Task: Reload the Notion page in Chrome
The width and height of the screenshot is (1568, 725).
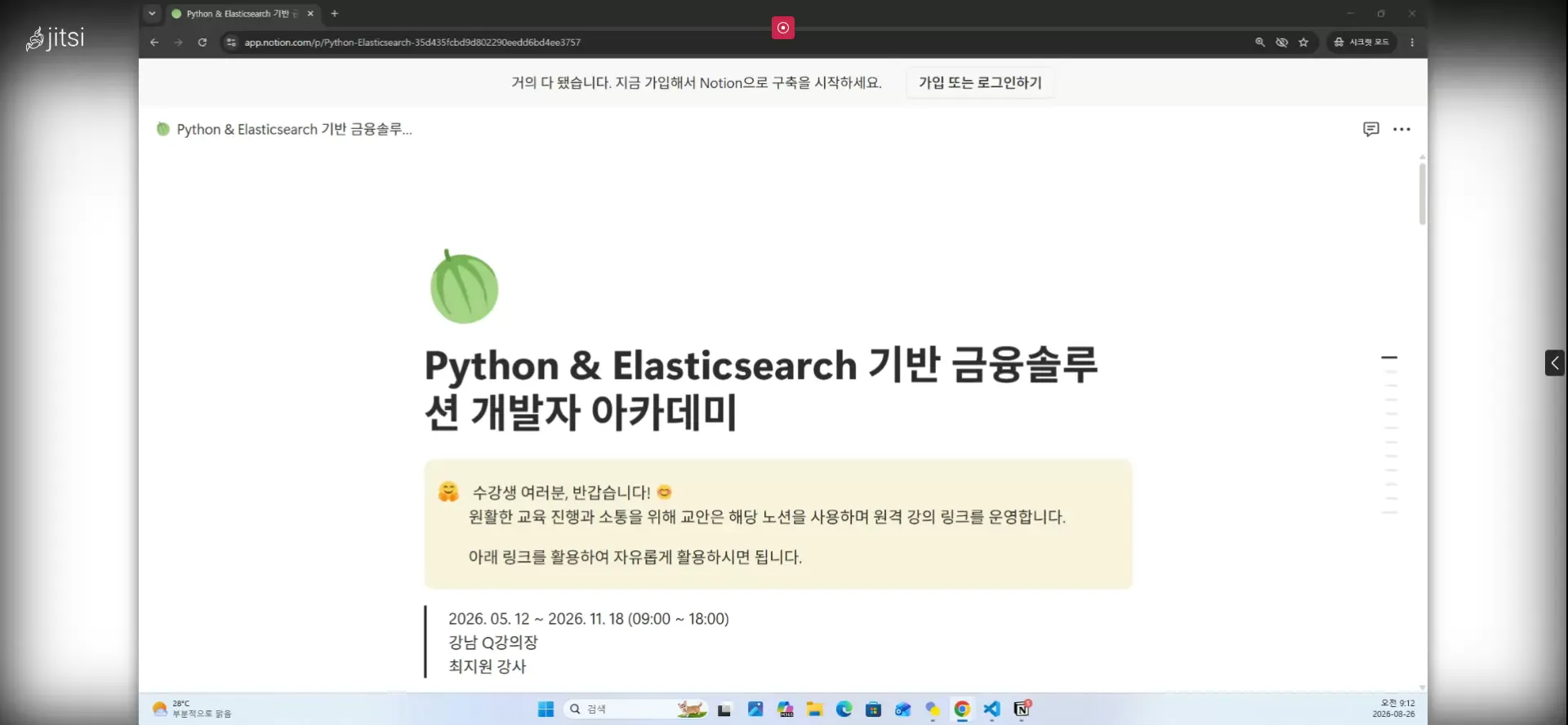Action: (x=203, y=42)
